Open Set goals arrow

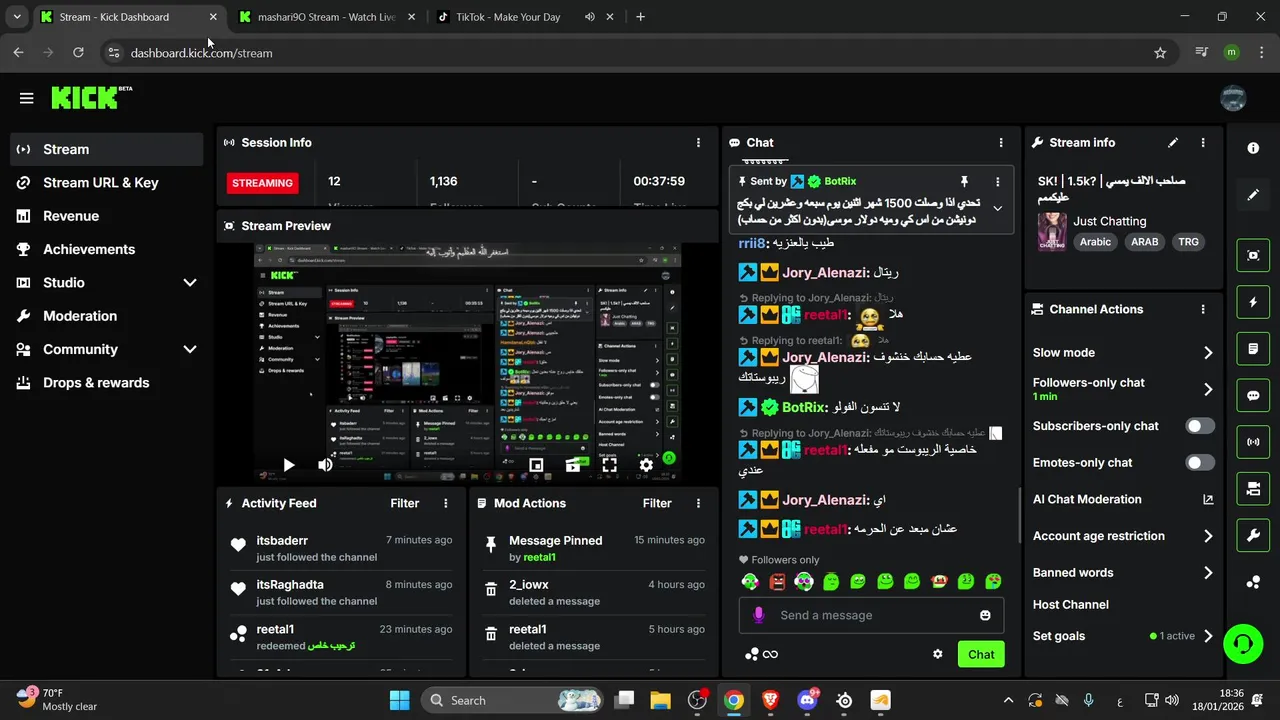(x=1208, y=636)
